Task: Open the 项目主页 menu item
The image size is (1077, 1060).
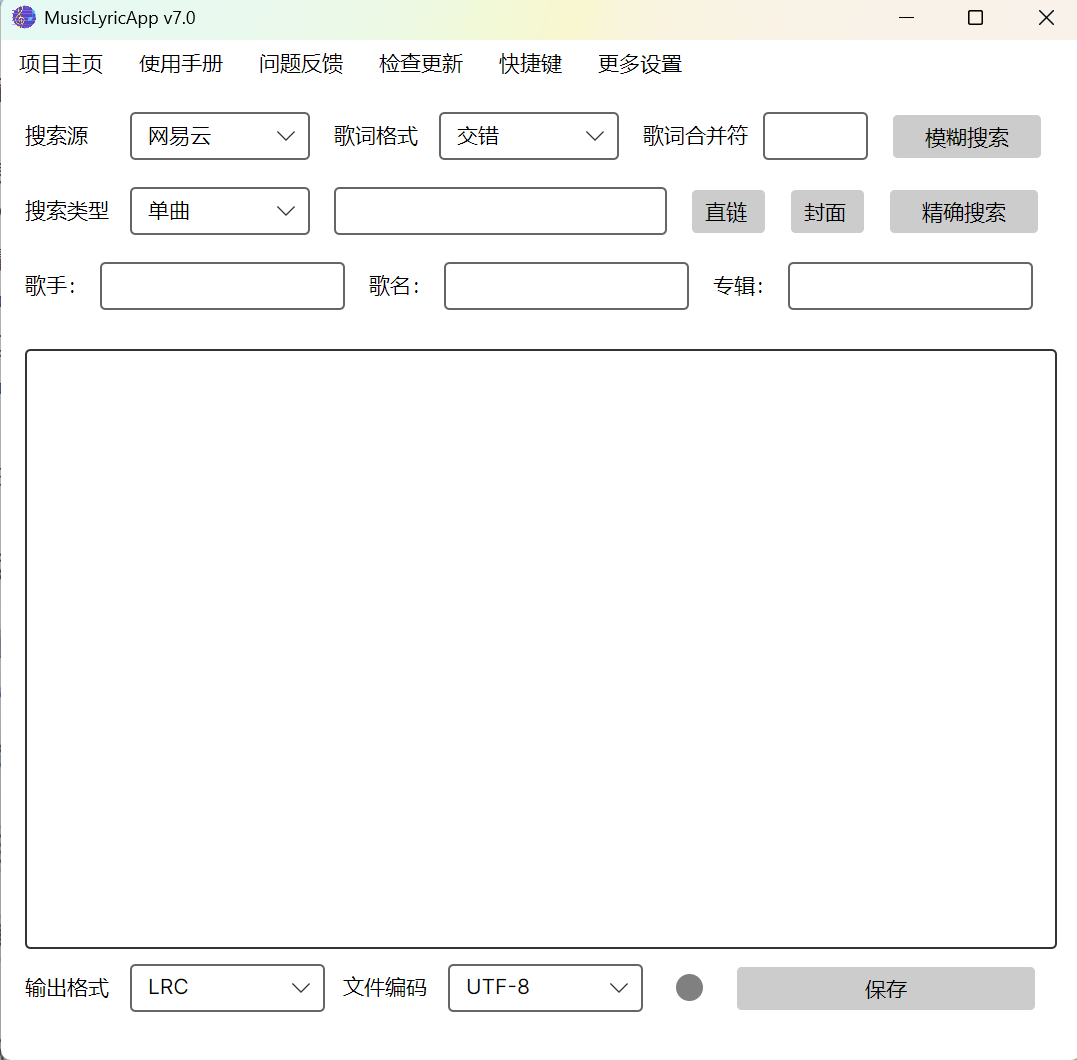Action: coord(61,64)
